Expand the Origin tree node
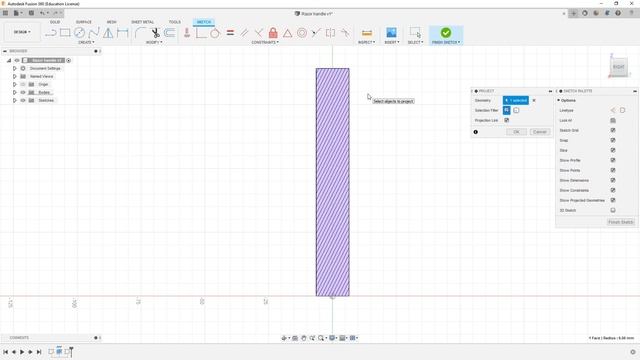The height and width of the screenshot is (360, 640). coord(15,84)
